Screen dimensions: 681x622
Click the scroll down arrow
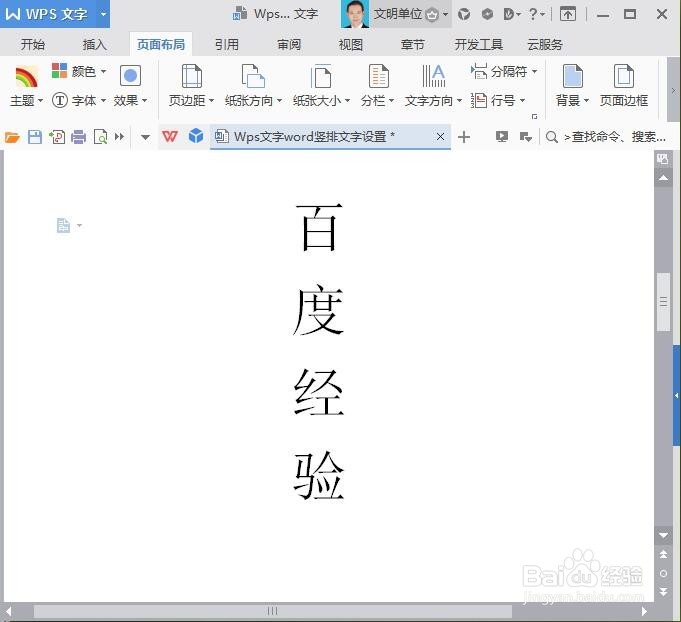tap(663, 535)
